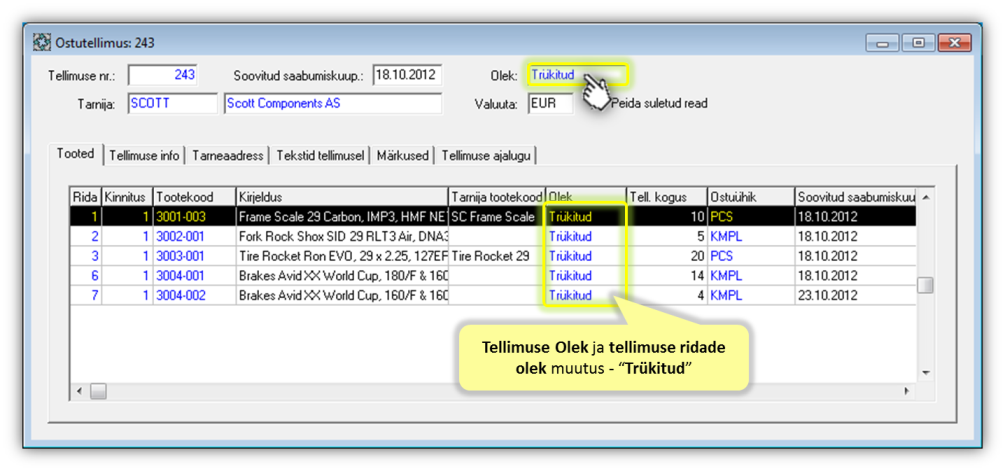Click the Tootekood column header
The image size is (1005, 471).
(194, 197)
